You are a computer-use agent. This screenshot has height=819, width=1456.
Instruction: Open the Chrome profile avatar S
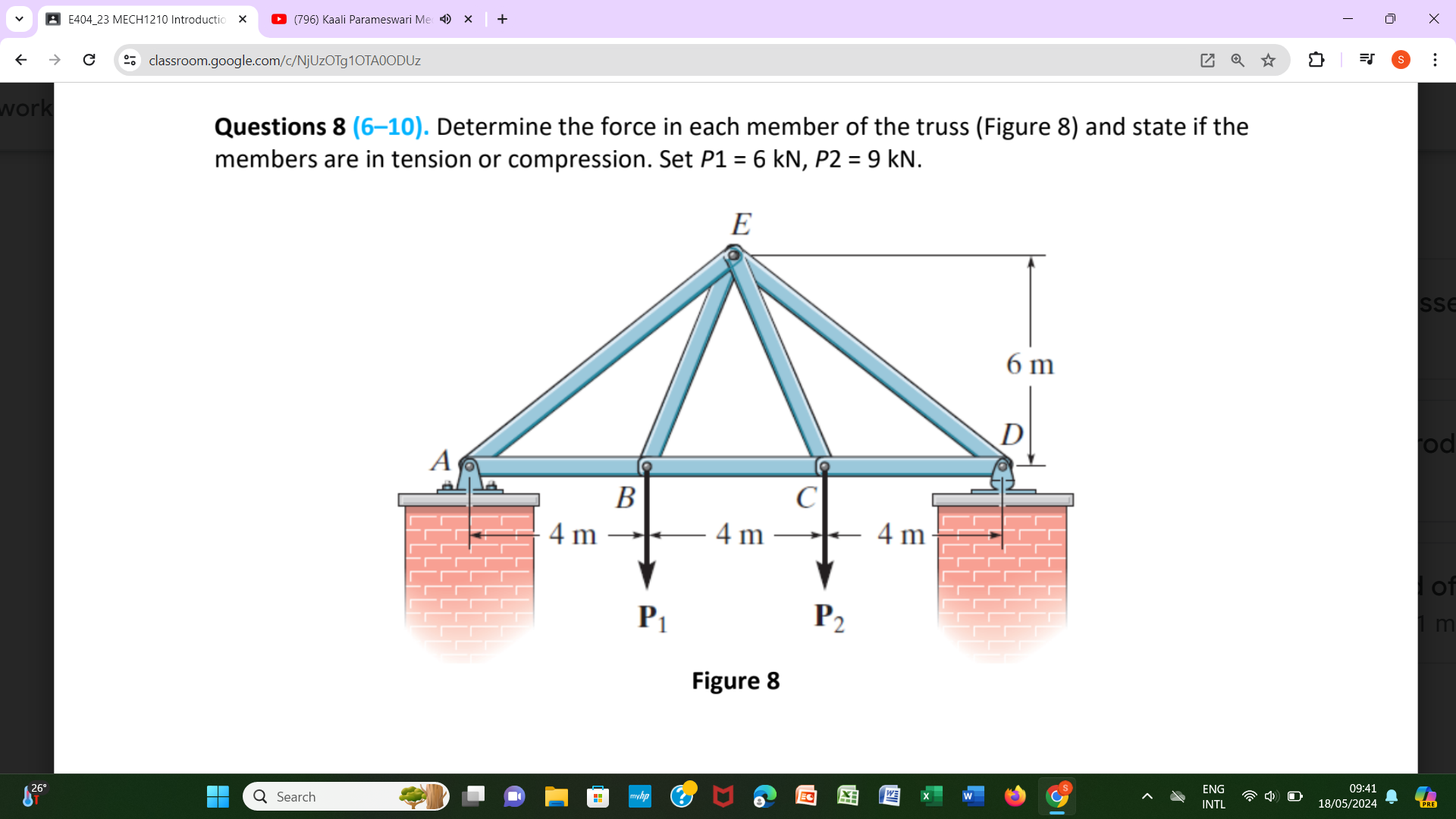point(1400,60)
